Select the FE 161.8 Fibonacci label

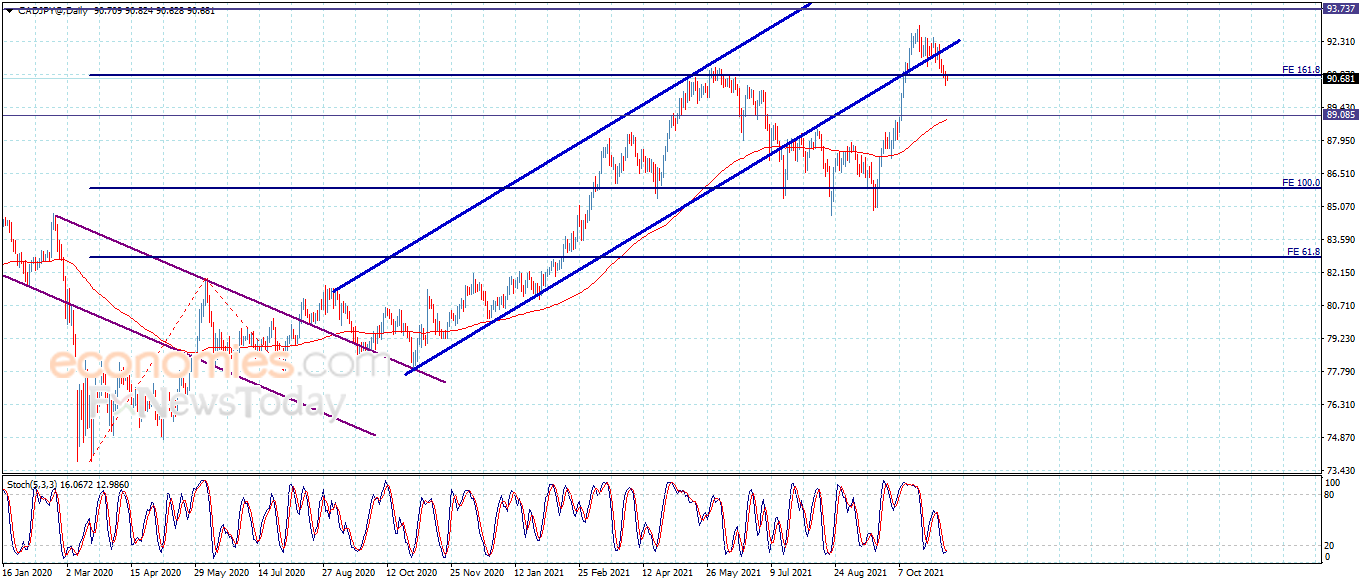1301,70
